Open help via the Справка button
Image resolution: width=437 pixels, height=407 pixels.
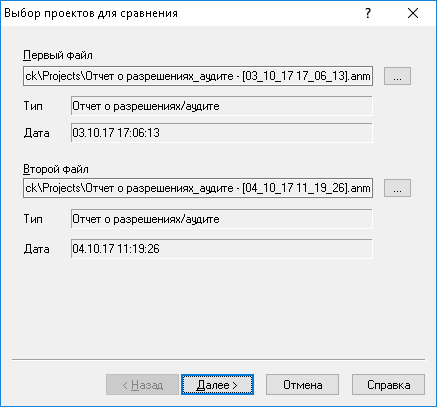[388, 385]
